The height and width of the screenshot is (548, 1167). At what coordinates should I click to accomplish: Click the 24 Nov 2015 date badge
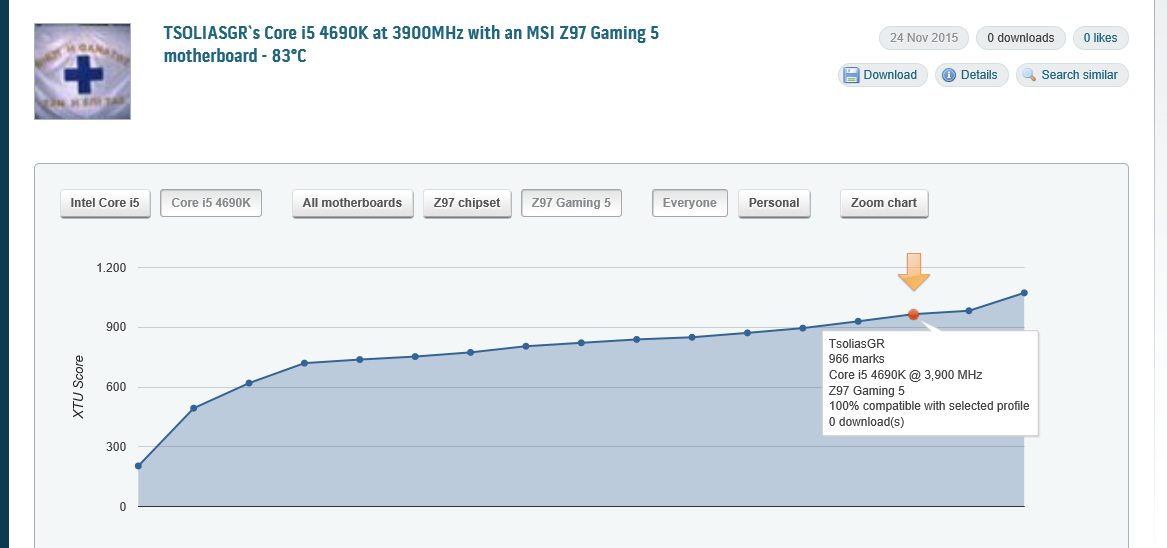pos(924,38)
